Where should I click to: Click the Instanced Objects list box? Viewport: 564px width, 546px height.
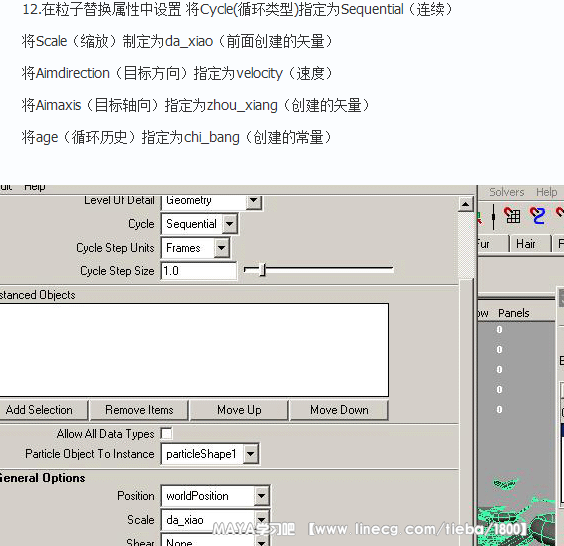(194, 350)
